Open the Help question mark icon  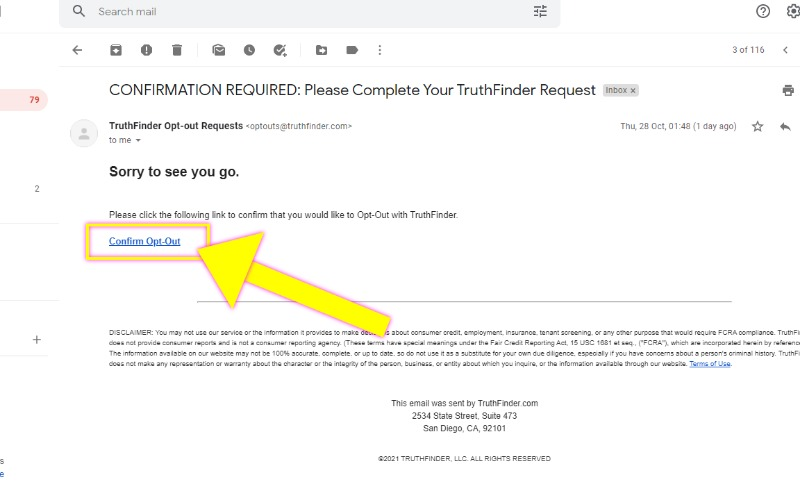pyautogui.click(x=763, y=11)
